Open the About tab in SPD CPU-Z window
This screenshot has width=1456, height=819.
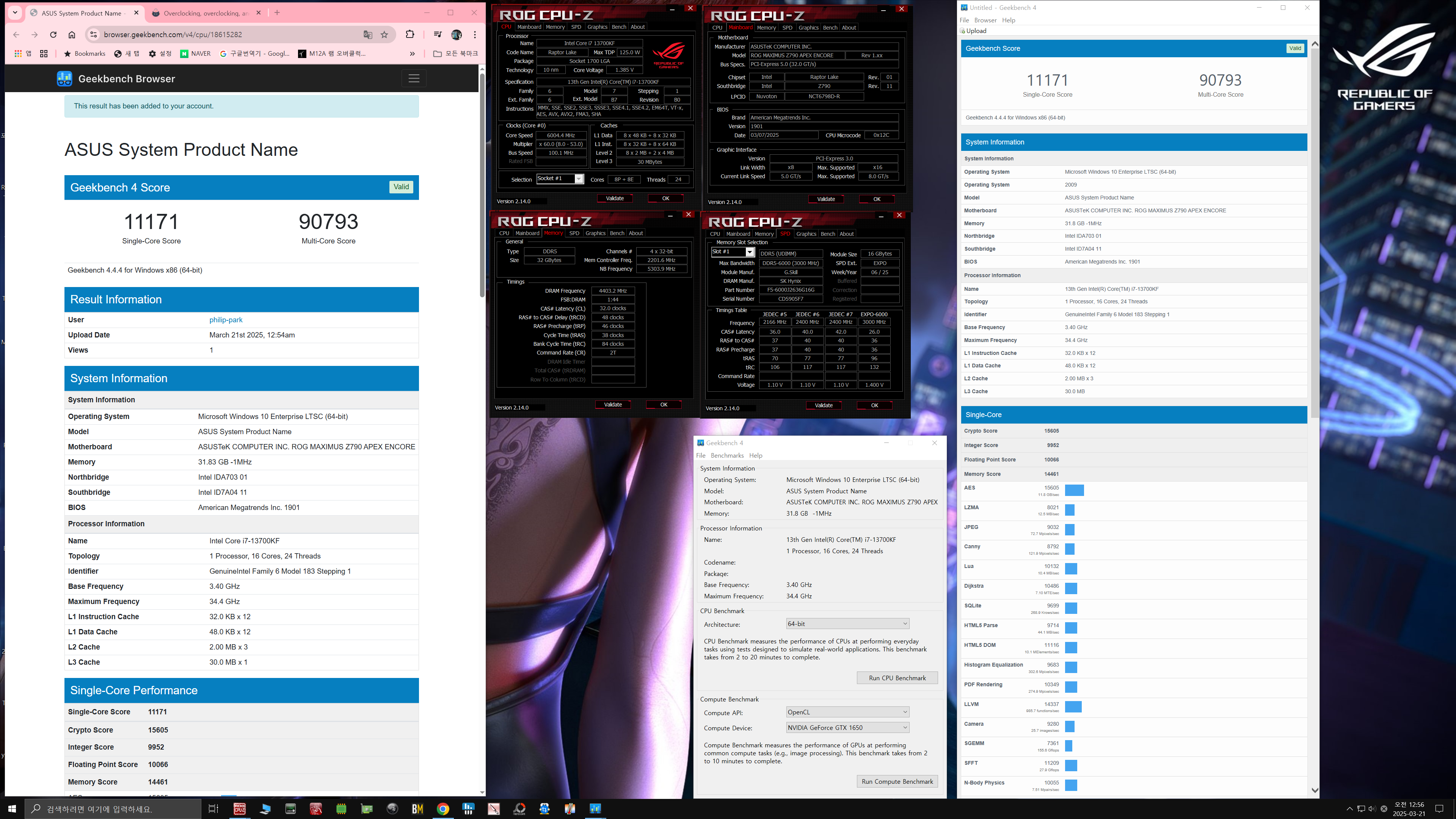click(847, 234)
